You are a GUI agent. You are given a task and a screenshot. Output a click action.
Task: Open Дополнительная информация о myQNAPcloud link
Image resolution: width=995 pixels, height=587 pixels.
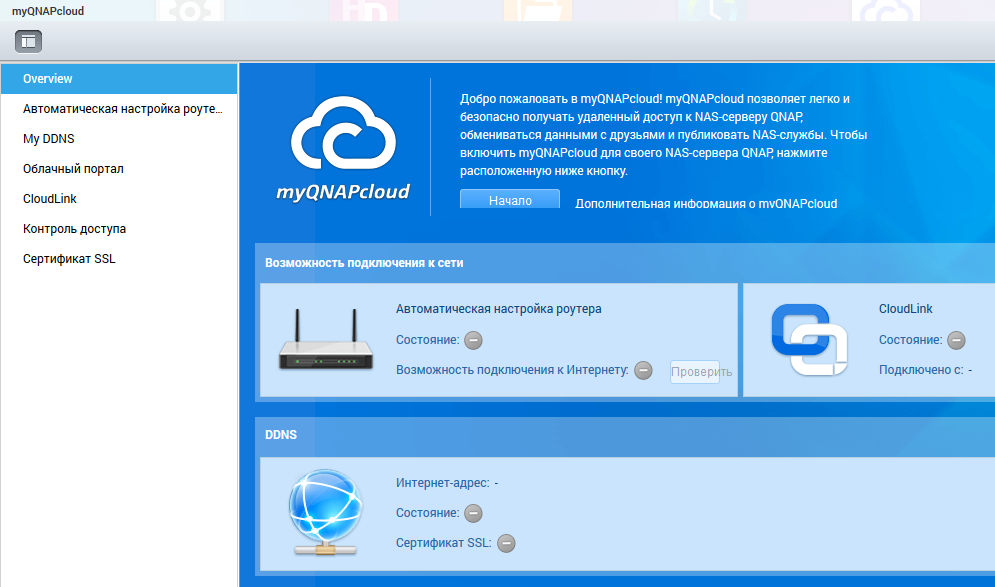706,203
